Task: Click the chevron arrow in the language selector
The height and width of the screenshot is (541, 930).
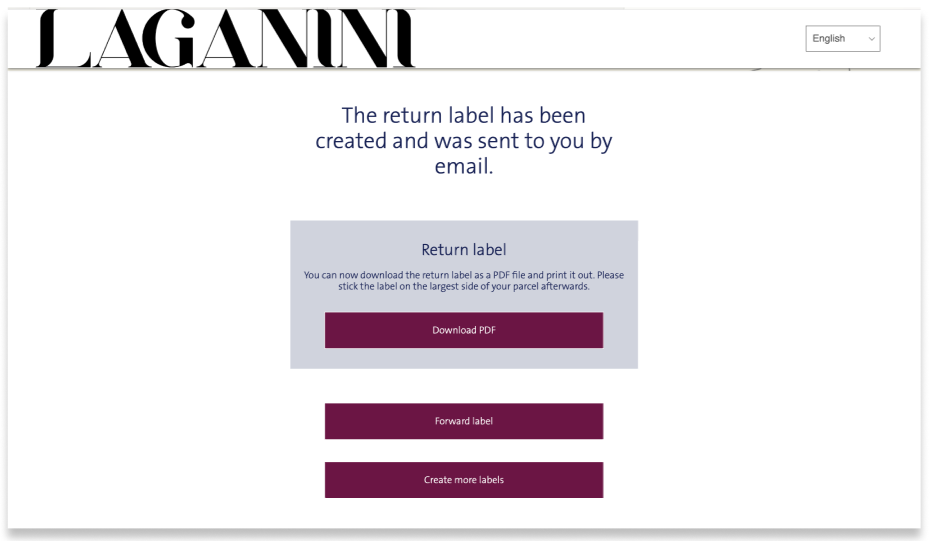Action: pyautogui.click(x=871, y=39)
